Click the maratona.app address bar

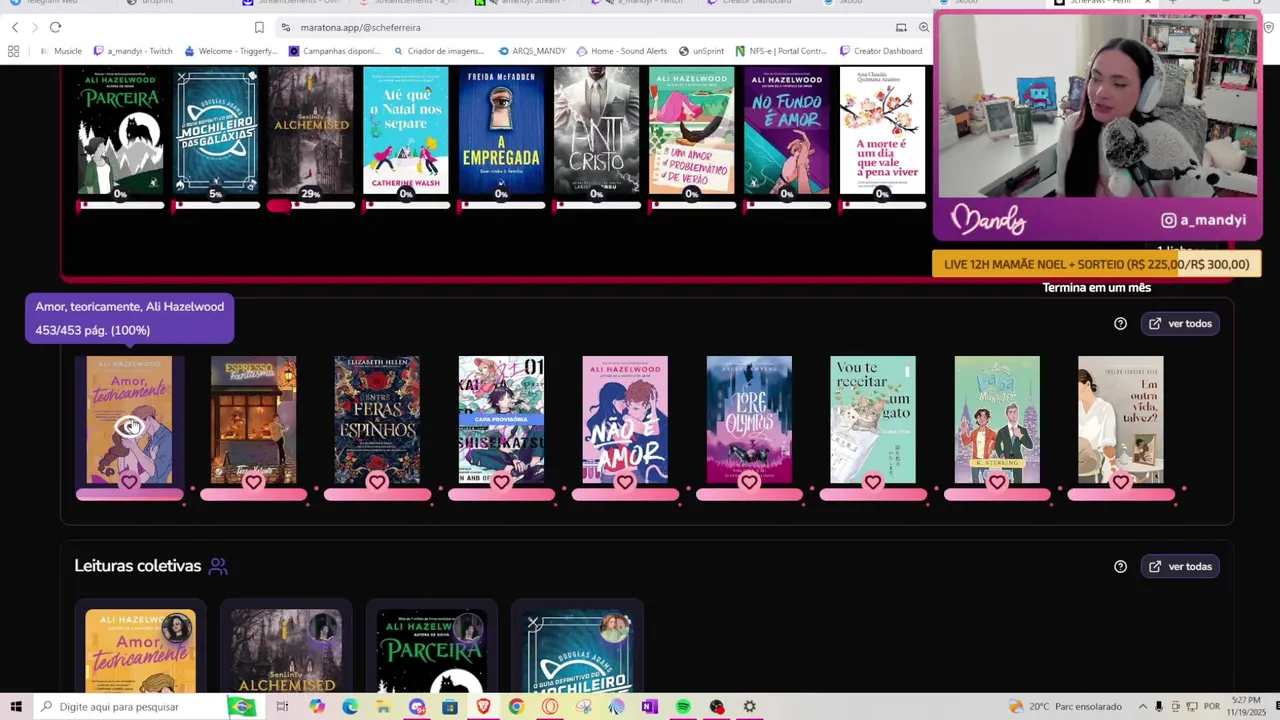[590, 27]
